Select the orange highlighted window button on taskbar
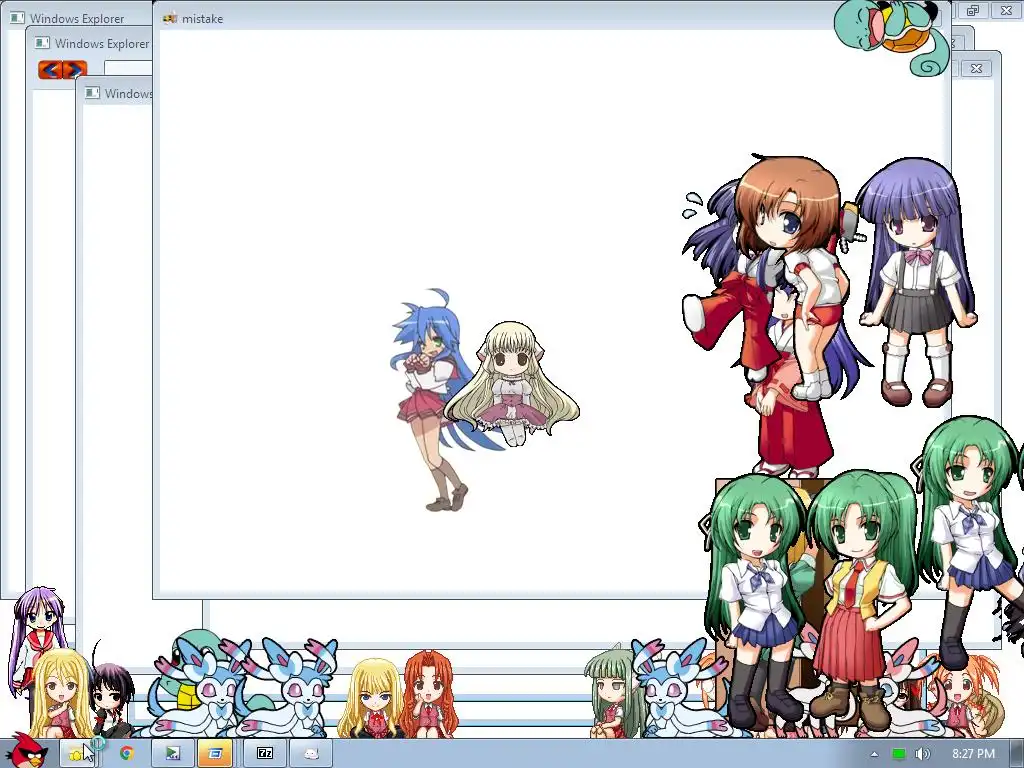 pos(216,754)
